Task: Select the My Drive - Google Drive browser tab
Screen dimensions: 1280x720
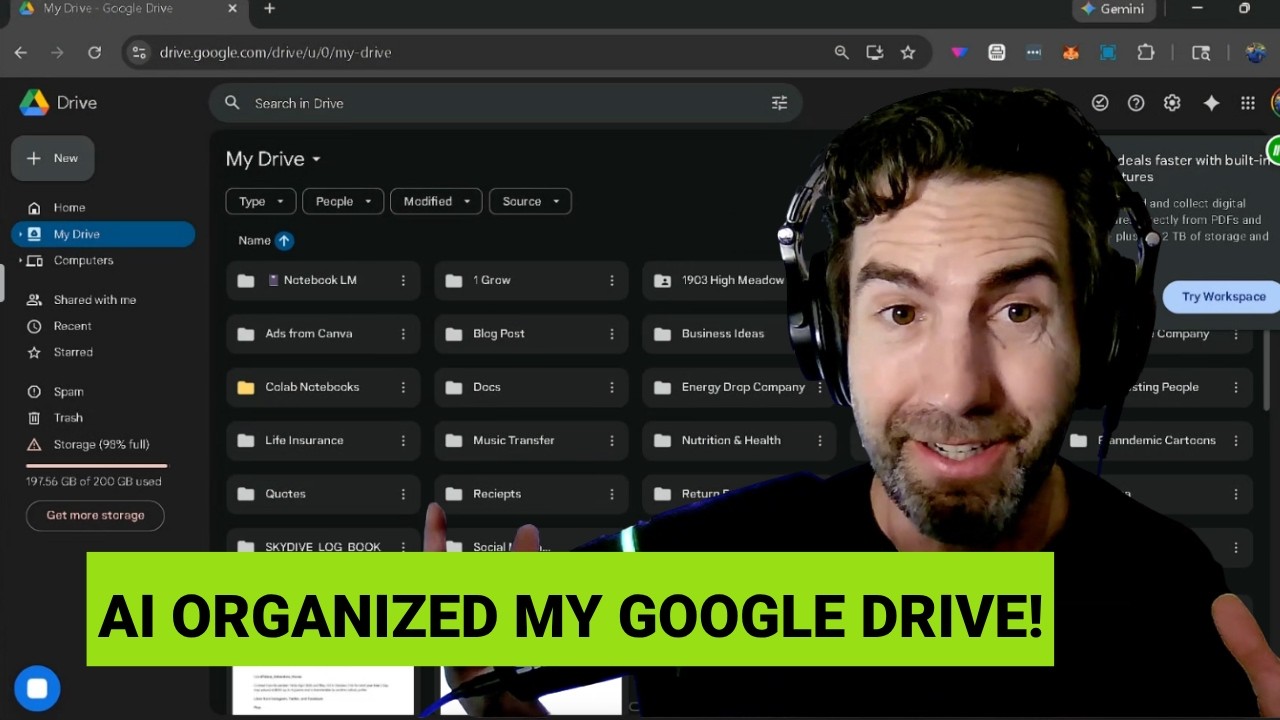Action: [125, 9]
